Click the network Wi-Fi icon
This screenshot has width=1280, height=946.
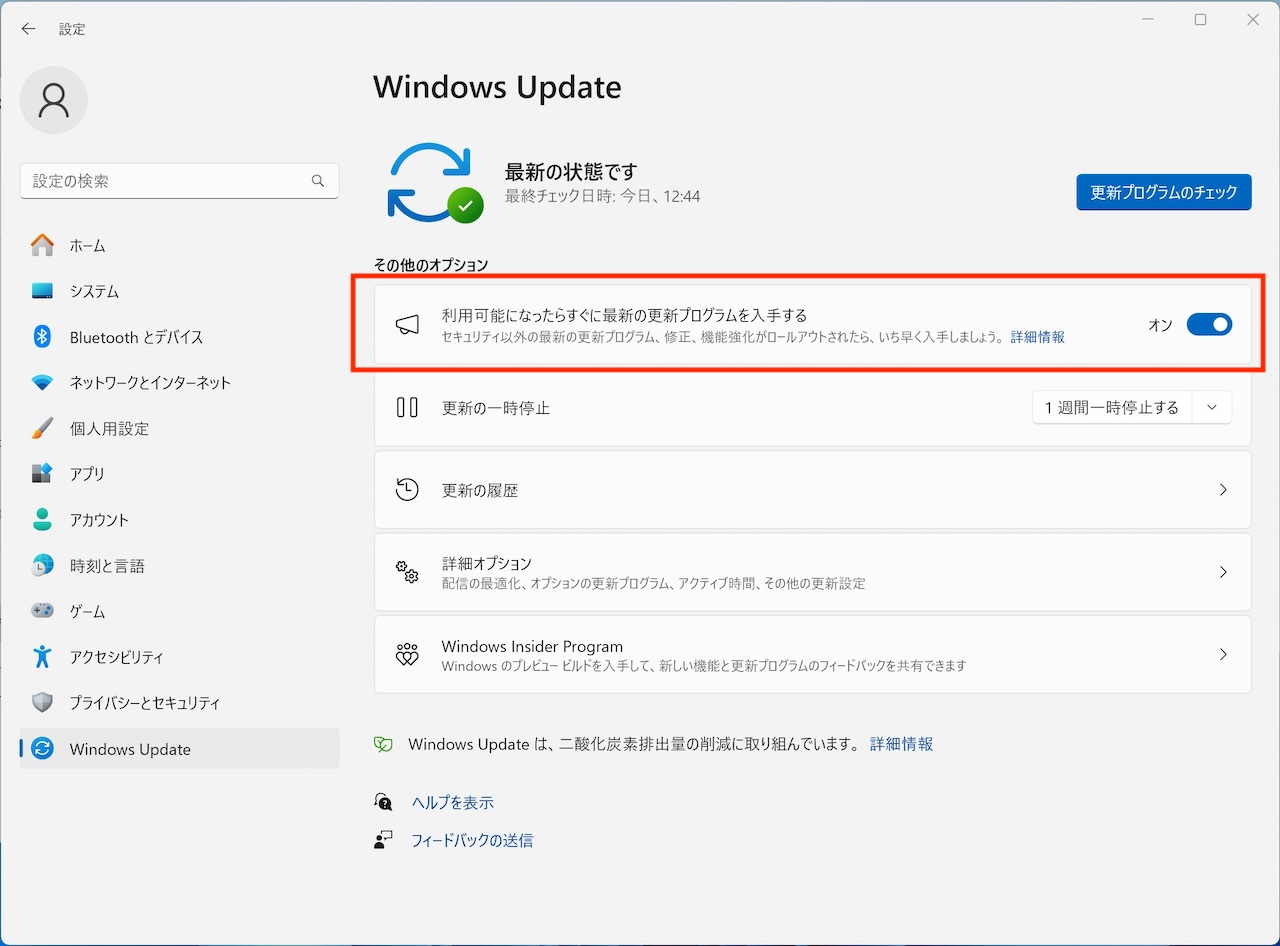[42, 383]
